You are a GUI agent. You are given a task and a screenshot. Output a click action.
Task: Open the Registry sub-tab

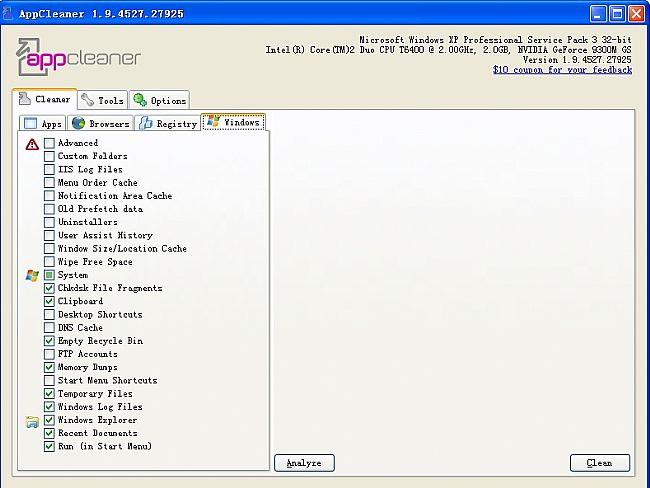(x=167, y=123)
